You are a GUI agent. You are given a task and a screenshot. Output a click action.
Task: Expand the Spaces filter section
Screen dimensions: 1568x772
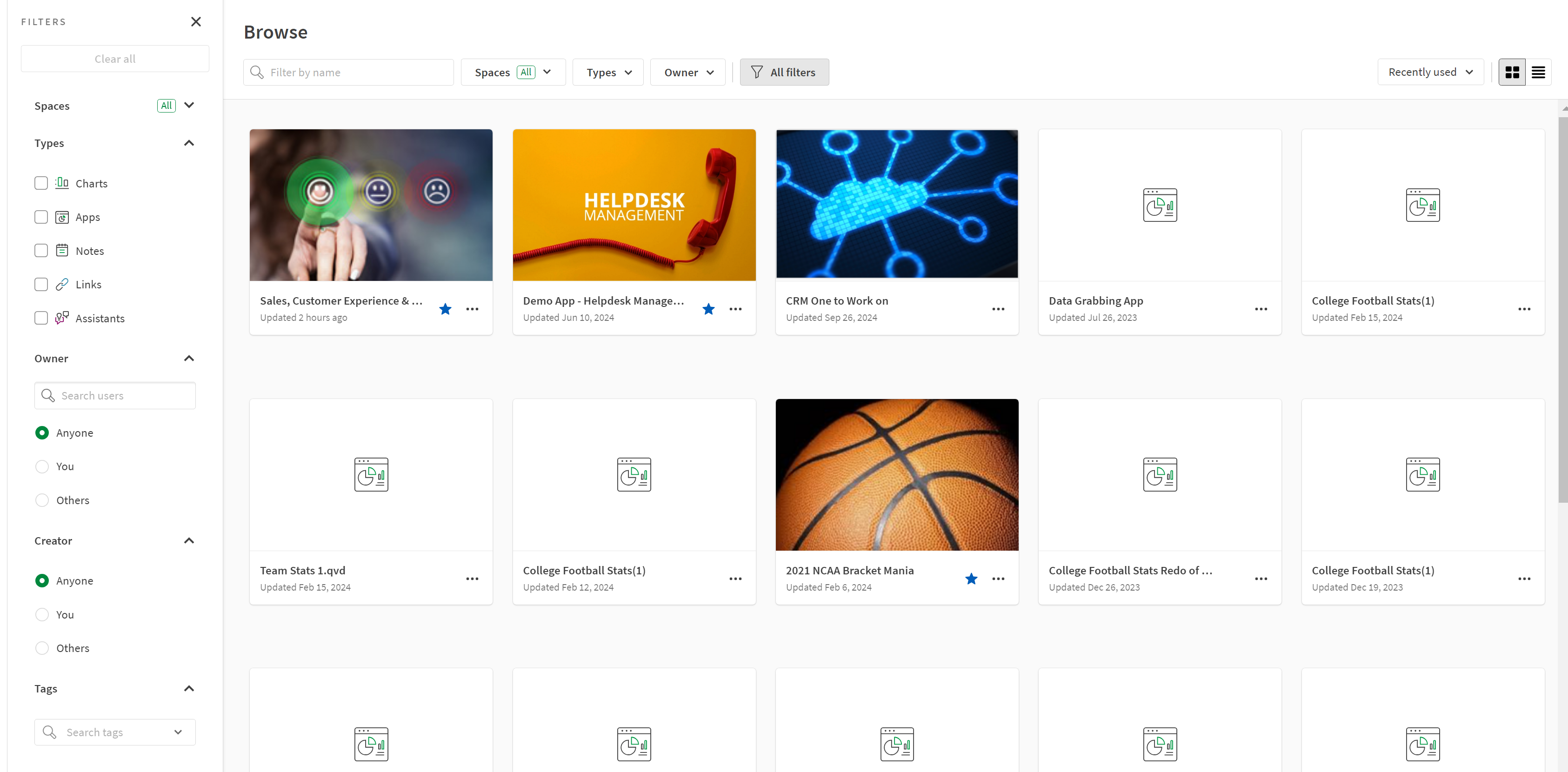point(189,105)
